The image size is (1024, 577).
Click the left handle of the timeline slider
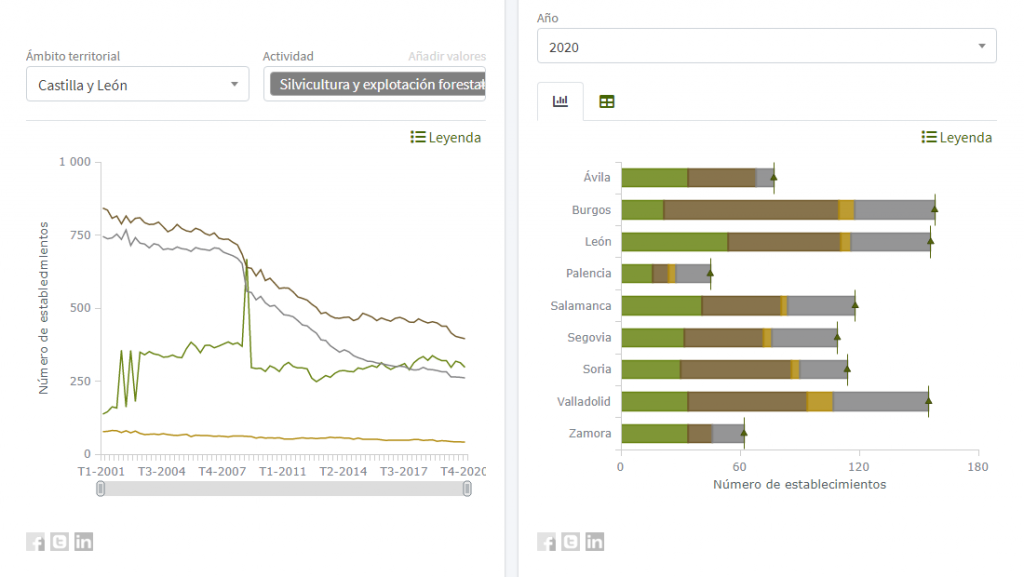(99, 490)
